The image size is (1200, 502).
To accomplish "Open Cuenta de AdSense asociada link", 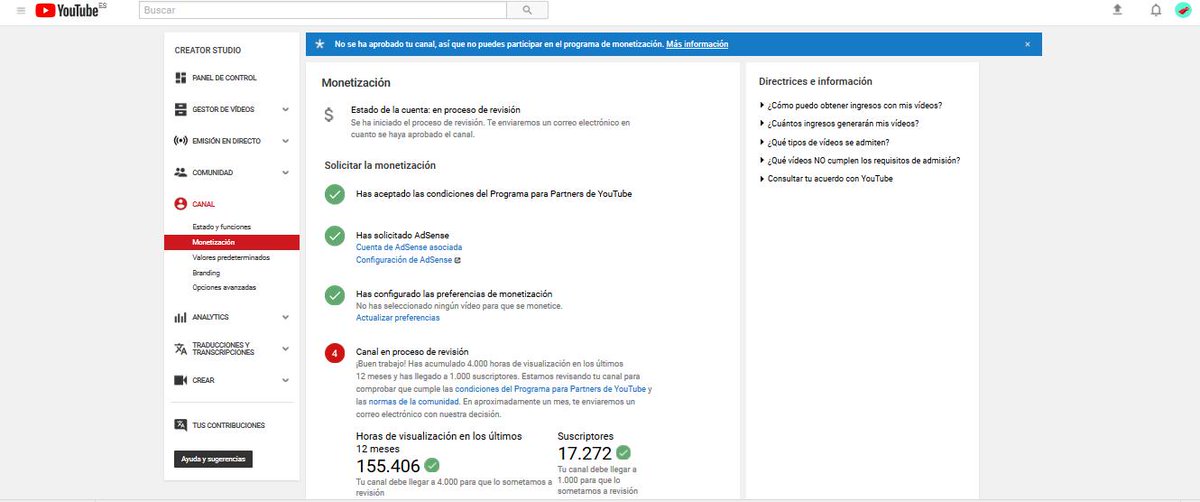I will (409, 247).
